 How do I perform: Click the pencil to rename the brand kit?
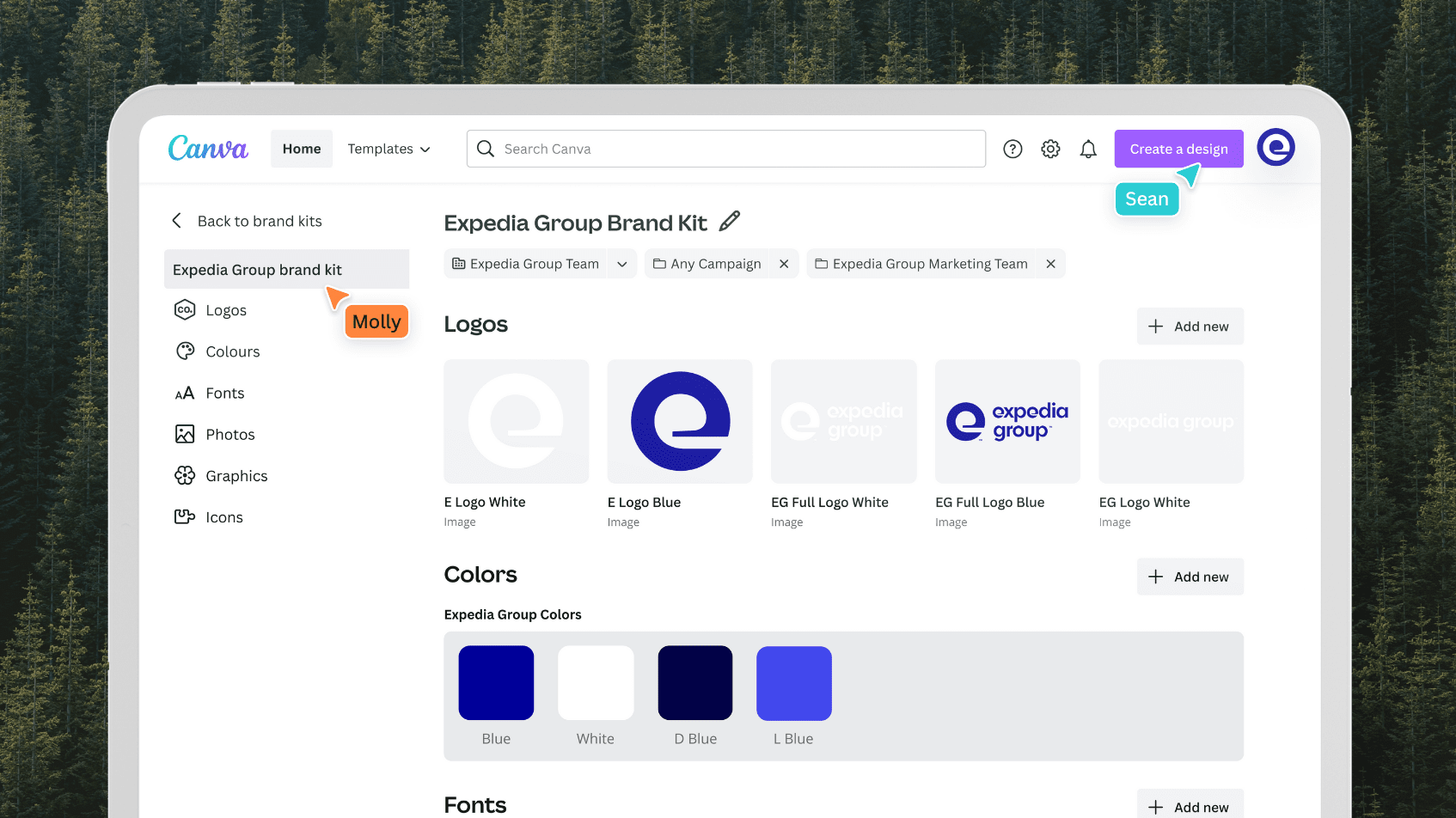tap(729, 221)
